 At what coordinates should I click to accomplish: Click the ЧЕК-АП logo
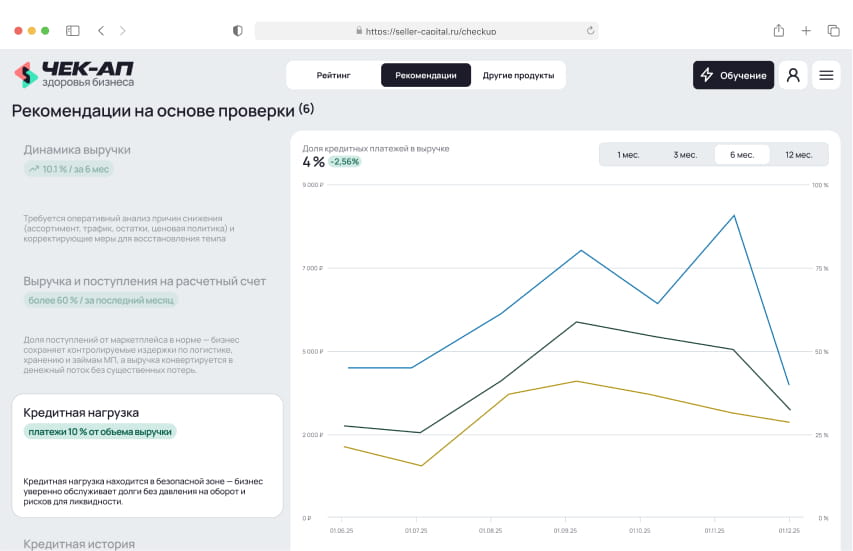pos(73,75)
